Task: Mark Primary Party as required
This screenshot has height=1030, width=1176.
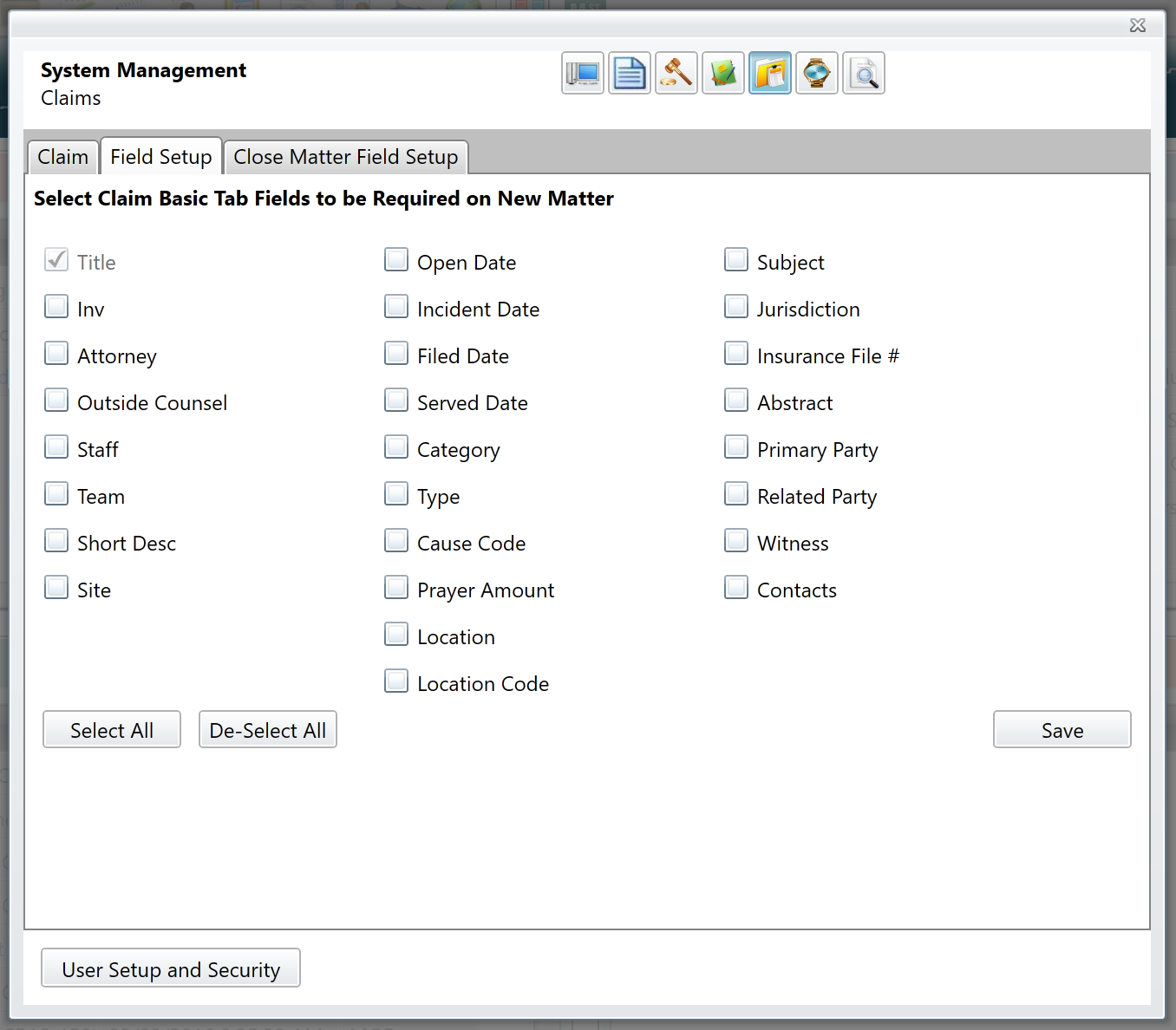Action: click(x=736, y=447)
